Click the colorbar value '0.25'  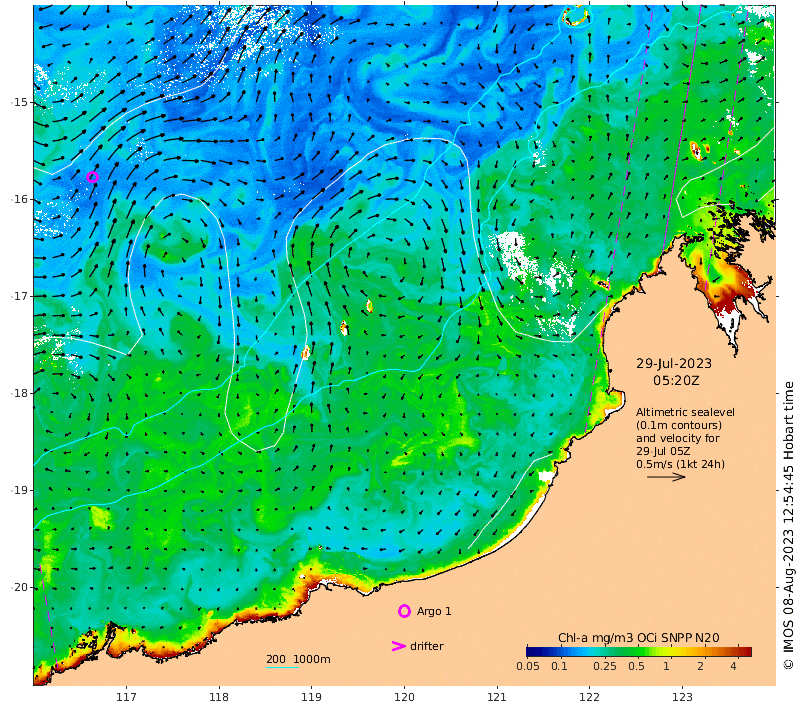605,666
